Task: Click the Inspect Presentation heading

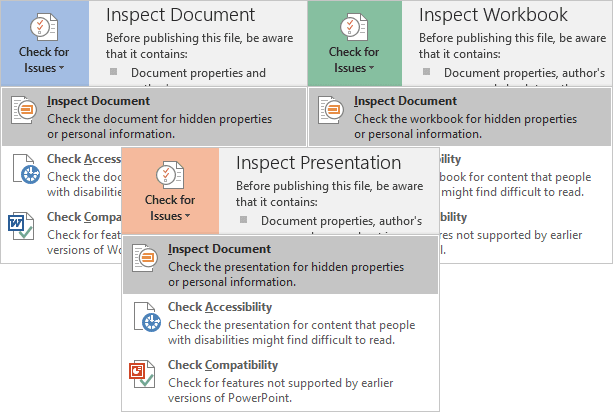Action: [x=319, y=163]
